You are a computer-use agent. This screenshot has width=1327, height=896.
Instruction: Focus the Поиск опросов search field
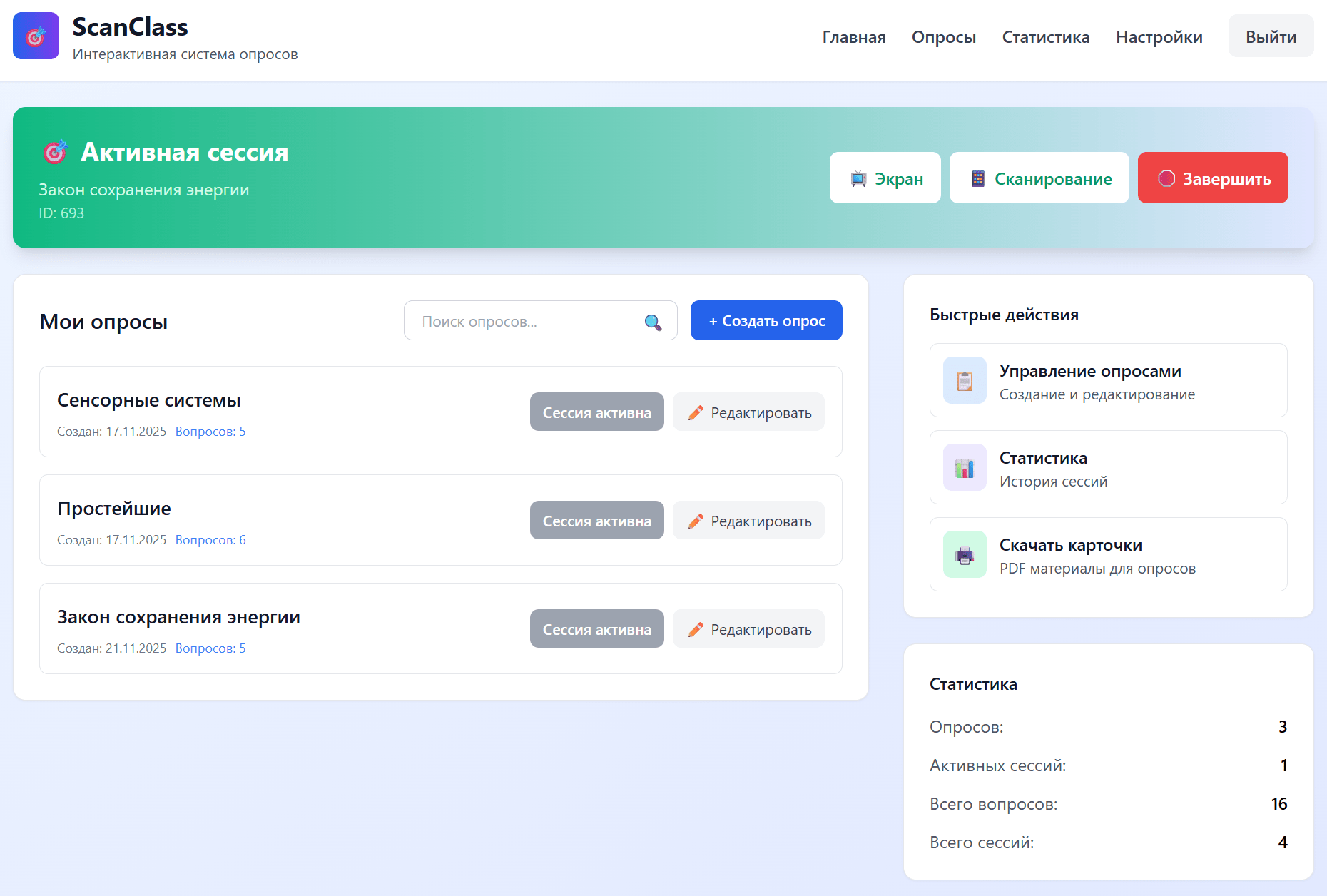click(x=528, y=321)
